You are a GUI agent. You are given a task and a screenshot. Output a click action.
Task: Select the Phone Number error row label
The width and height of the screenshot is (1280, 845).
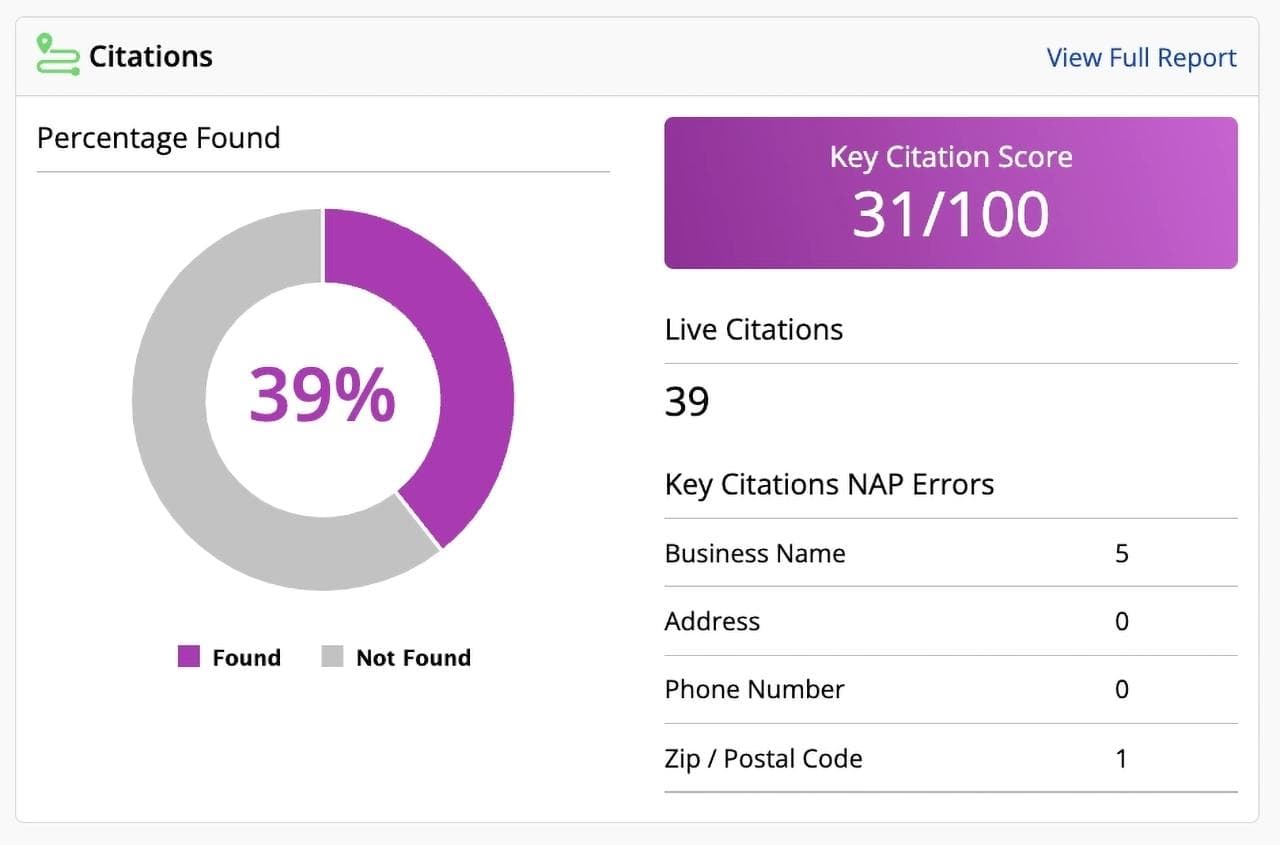[754, 690]
